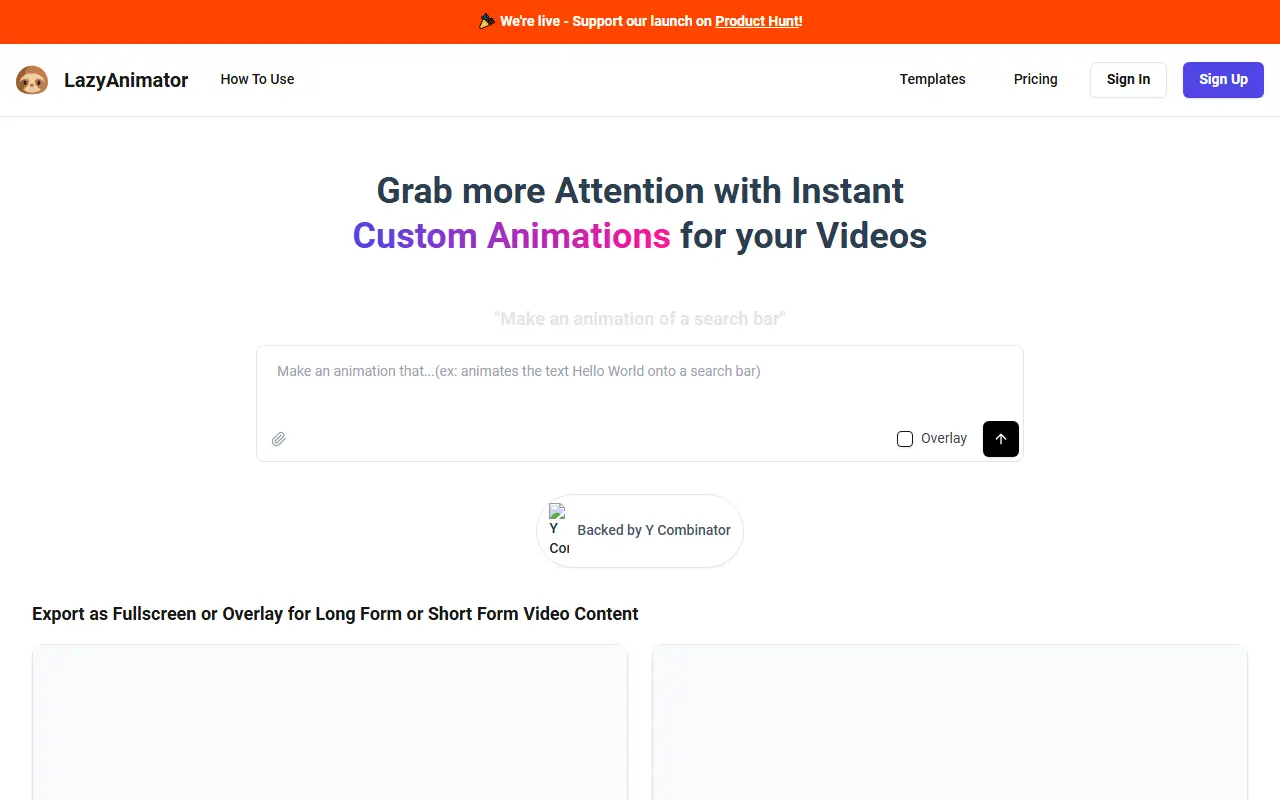Click the Overlay label text
Screen dimensions: 1280x800
[944, 439]
